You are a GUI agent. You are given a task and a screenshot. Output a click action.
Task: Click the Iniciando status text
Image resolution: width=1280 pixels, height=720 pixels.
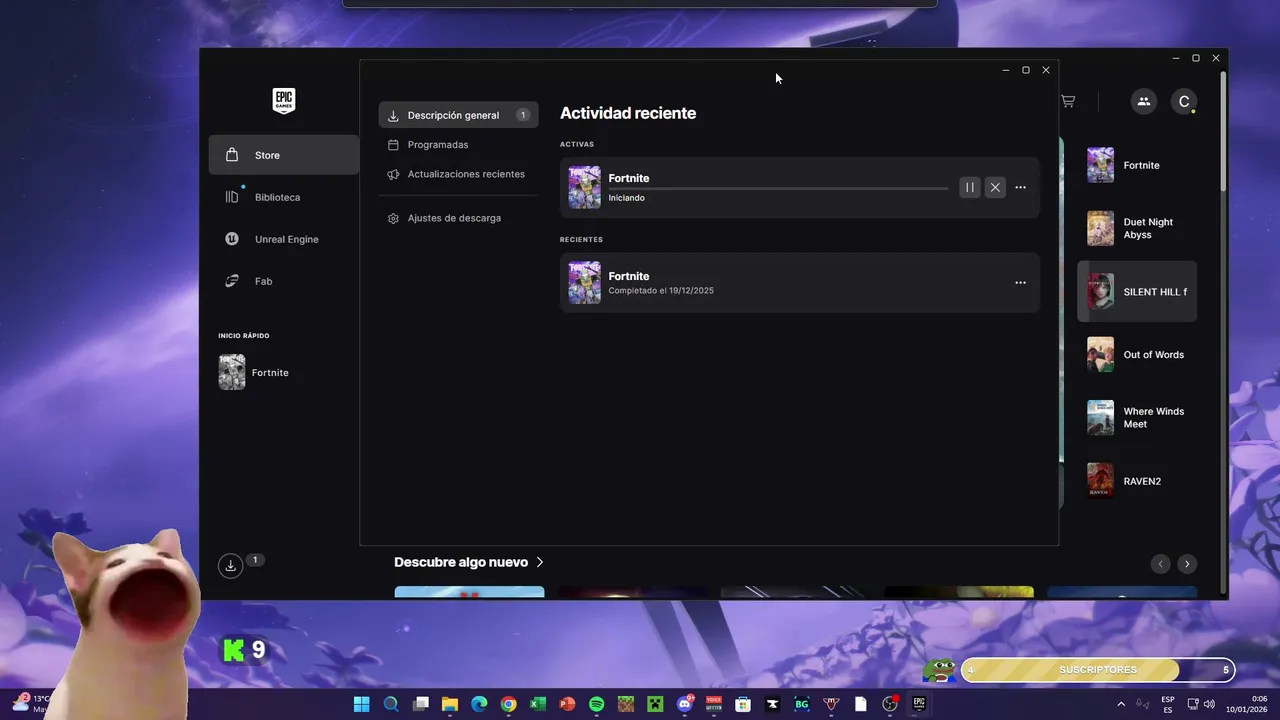627,198
